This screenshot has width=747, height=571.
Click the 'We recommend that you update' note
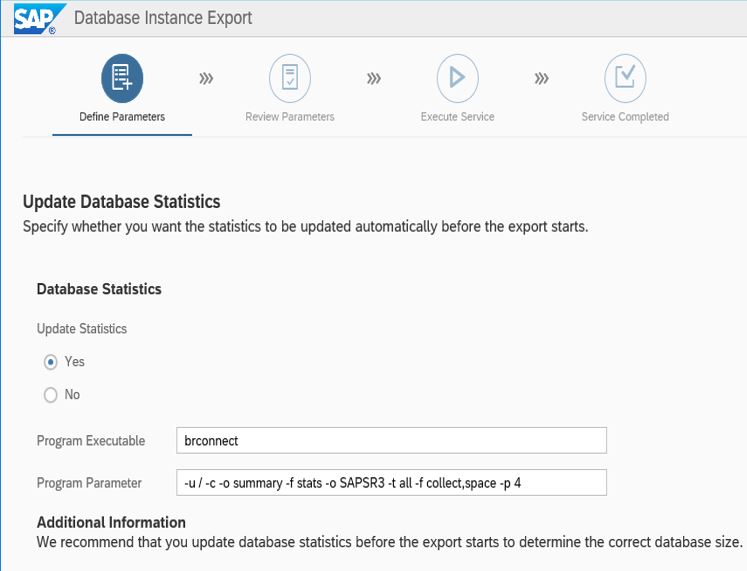(390, 542)
